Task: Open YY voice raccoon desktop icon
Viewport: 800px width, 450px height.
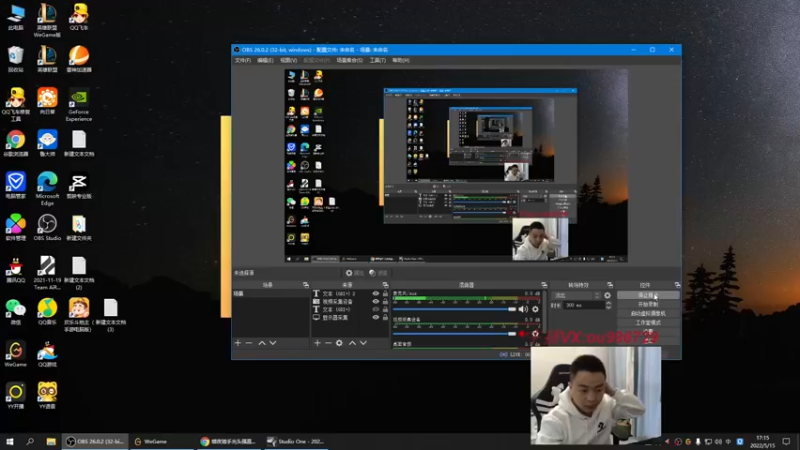Action: click(x=47, y=396)
